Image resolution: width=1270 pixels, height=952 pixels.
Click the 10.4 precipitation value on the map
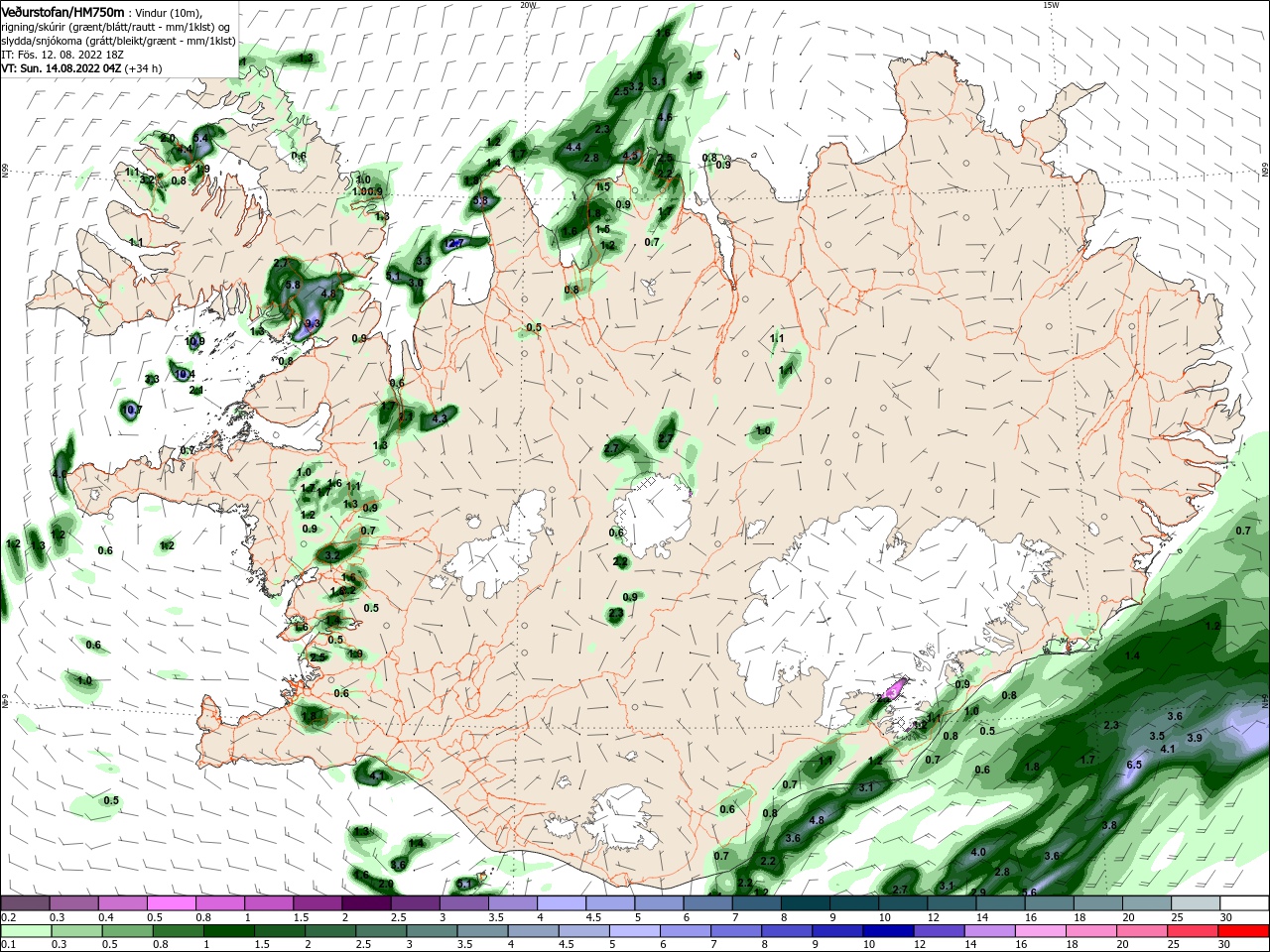pos(185,375)
